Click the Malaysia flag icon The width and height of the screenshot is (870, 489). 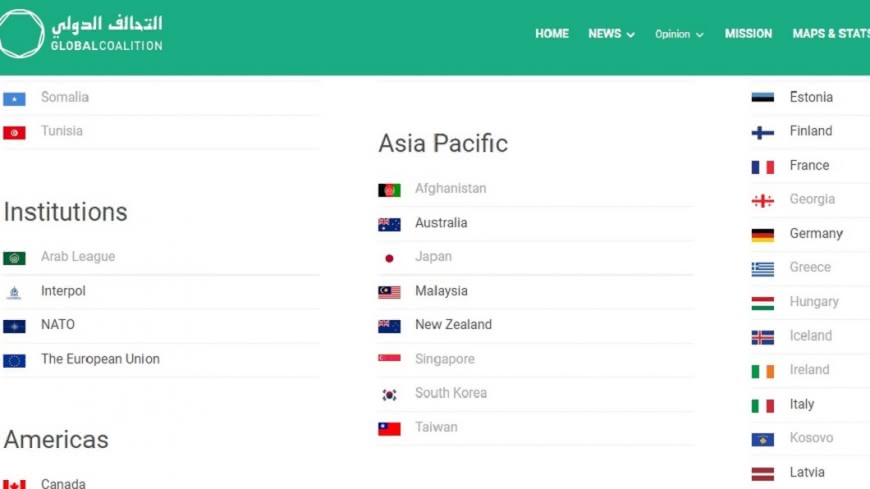coord(390,293)
